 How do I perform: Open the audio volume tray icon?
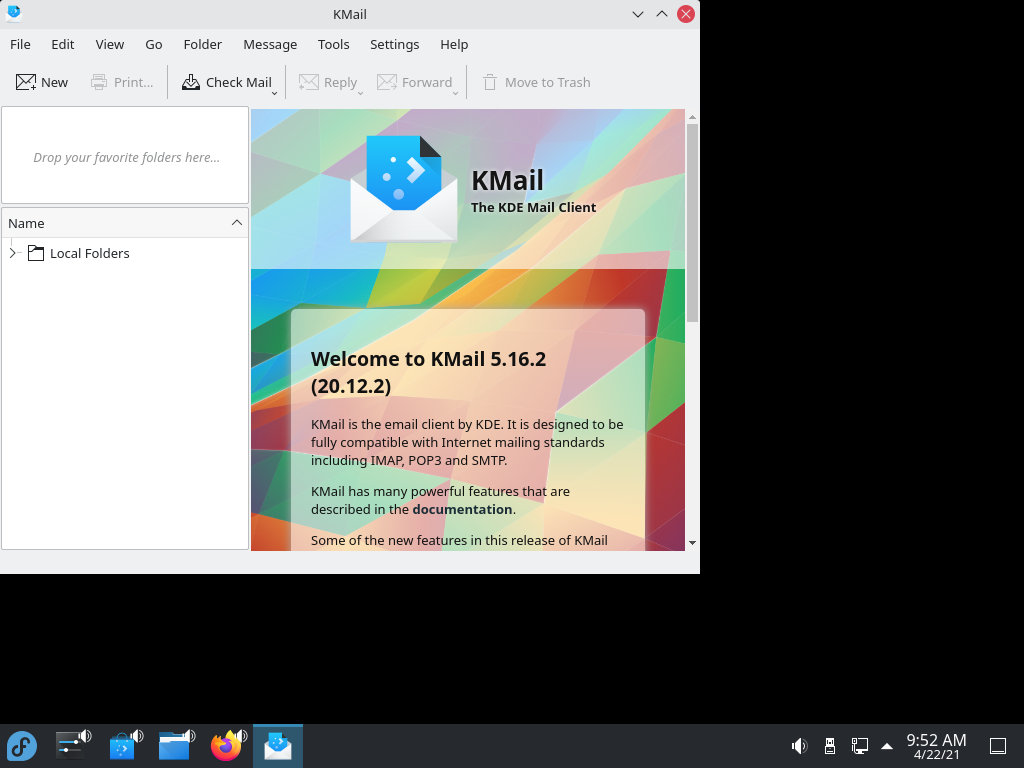[799, 746]
